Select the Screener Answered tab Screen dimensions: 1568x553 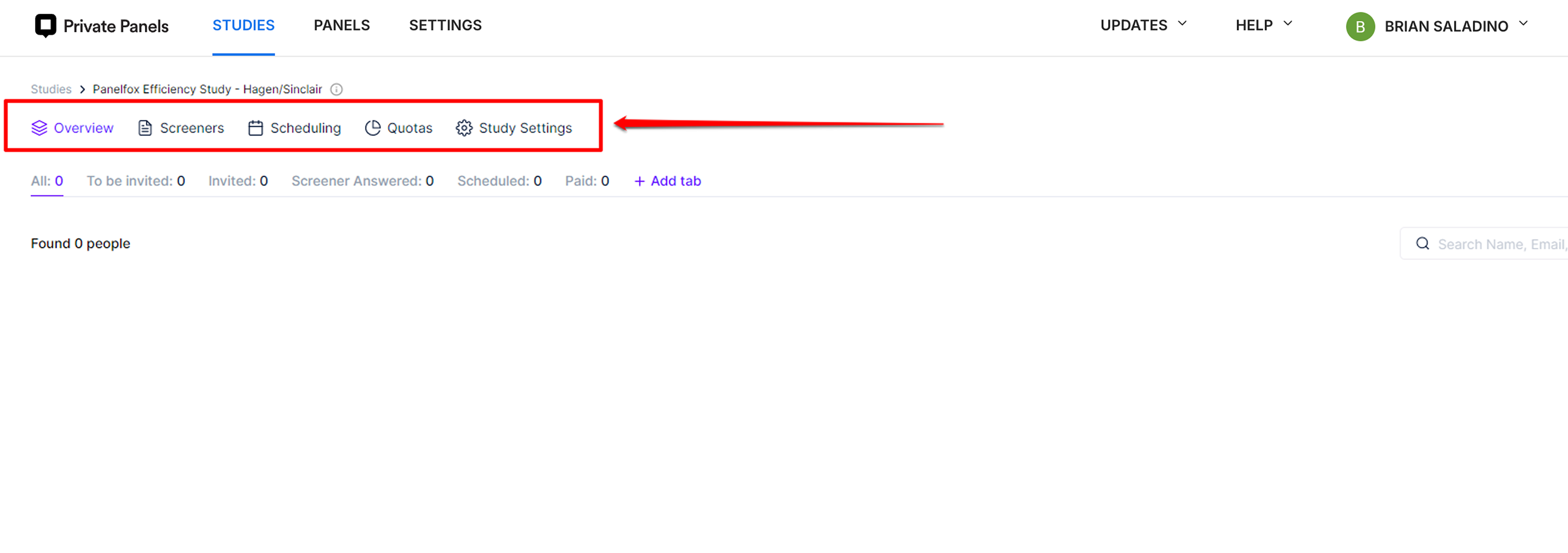[362, 181]
